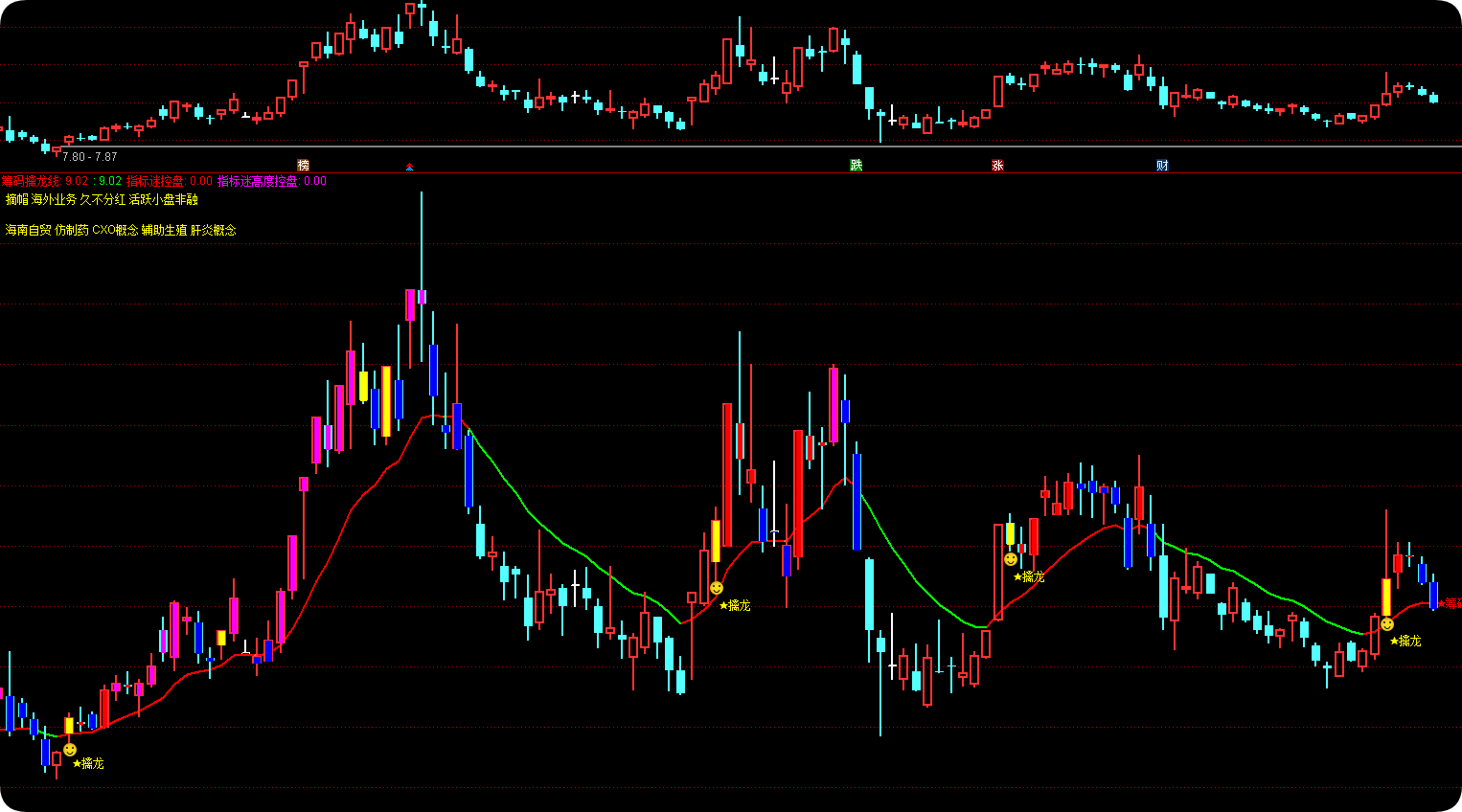1462x812 pixels.
Task: Click the last ★擒龙 label near the chart end
Action: pos(1405,641)
